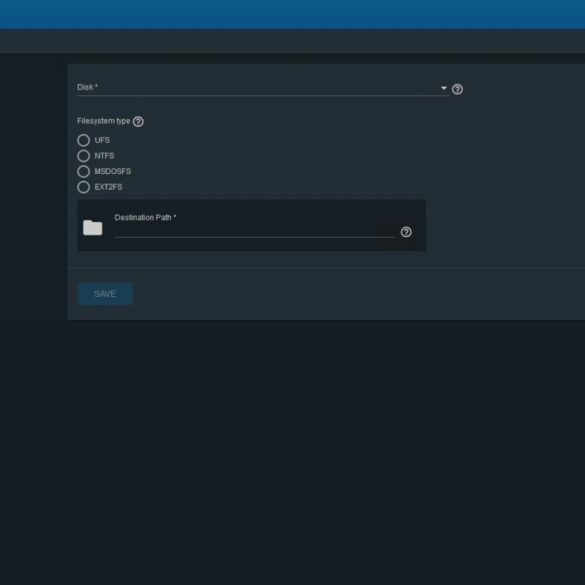The height and width of the screenshot is (585, 585).
Task: Browse folders for the destination path
Action: (93, 228)
